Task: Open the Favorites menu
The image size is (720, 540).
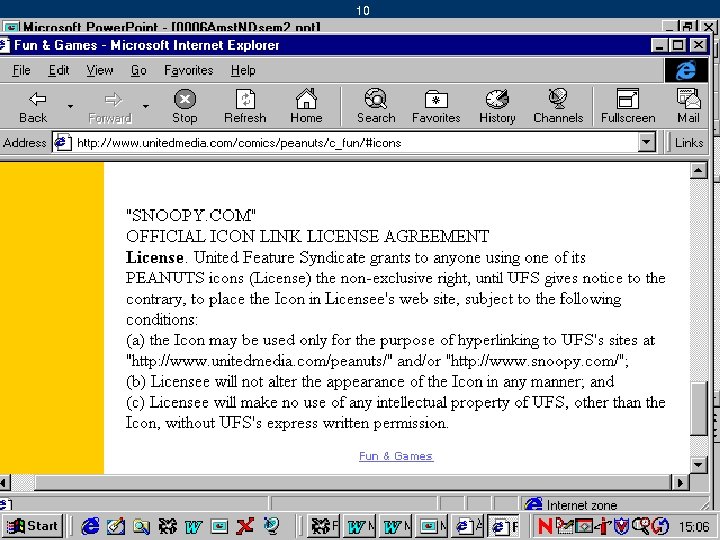Action: [x=189, y=70]
